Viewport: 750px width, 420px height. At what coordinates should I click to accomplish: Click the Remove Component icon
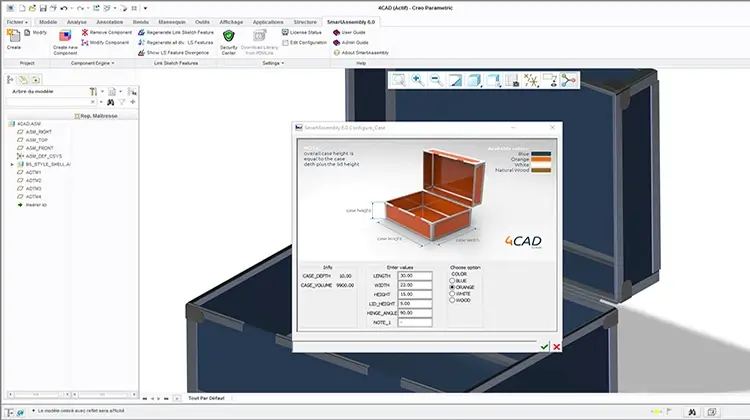(x=109, y=32)
